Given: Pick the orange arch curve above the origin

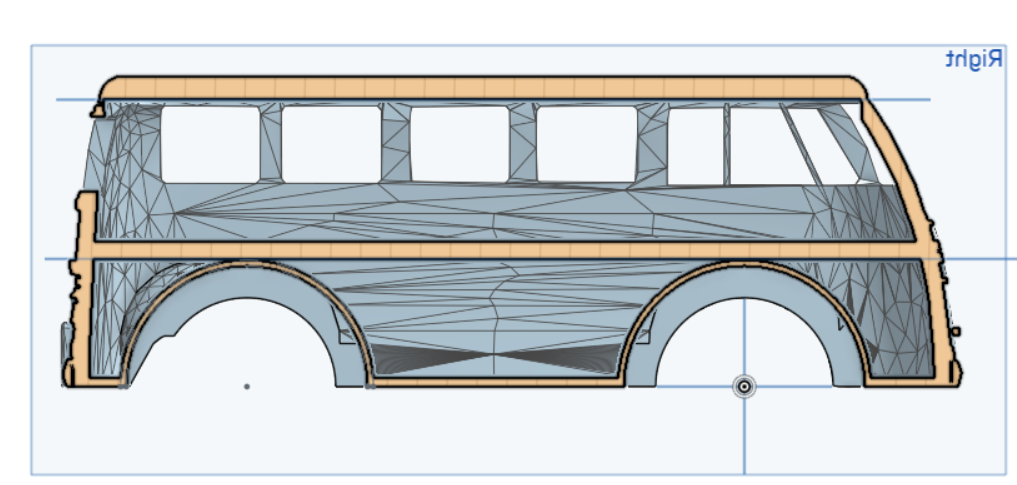Looking at the screenshot, I should click(x=744, y=266).
